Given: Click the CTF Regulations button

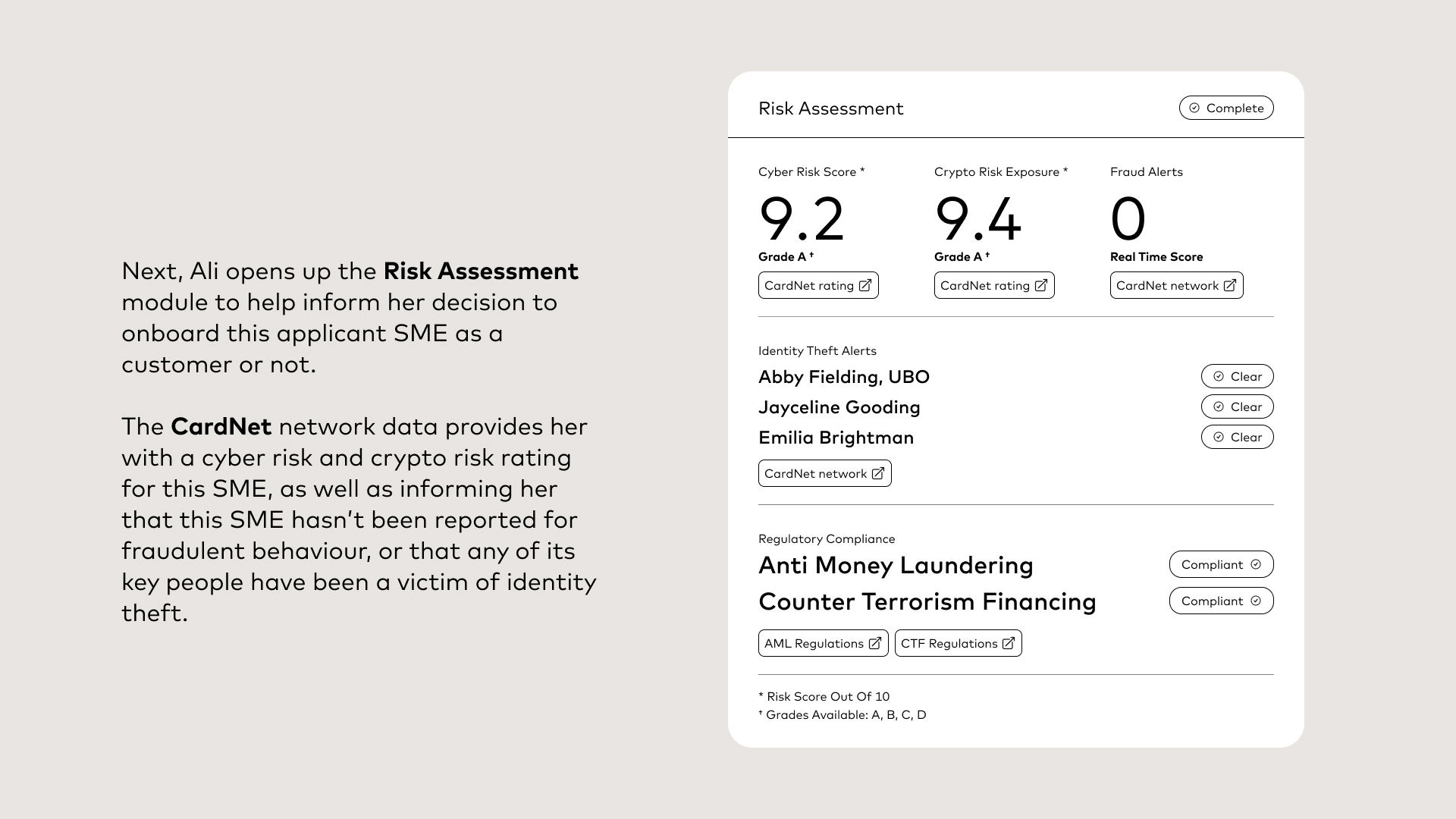Looking at the screenshot, I should (958, 643).
